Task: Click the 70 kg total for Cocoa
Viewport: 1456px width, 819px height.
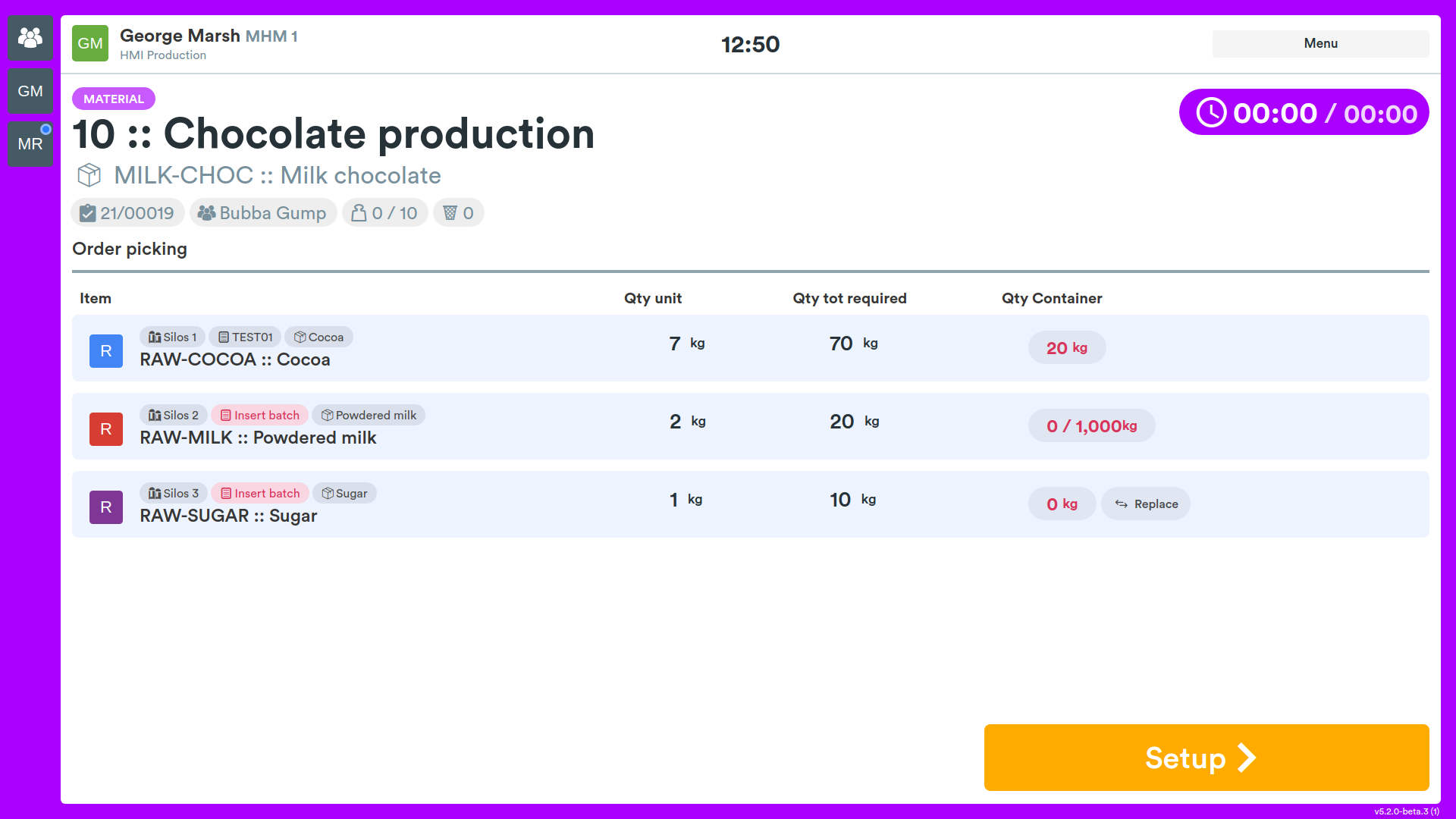Action: (853, 344)
